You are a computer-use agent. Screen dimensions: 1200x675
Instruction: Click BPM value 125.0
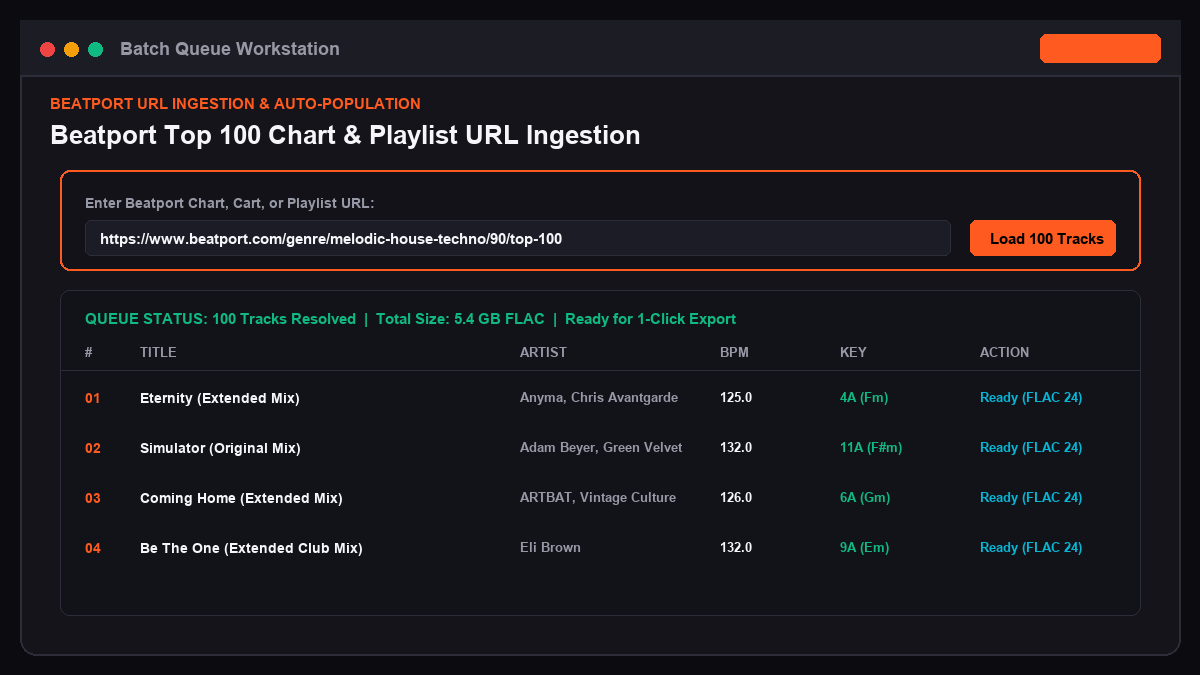coord(736,397)
